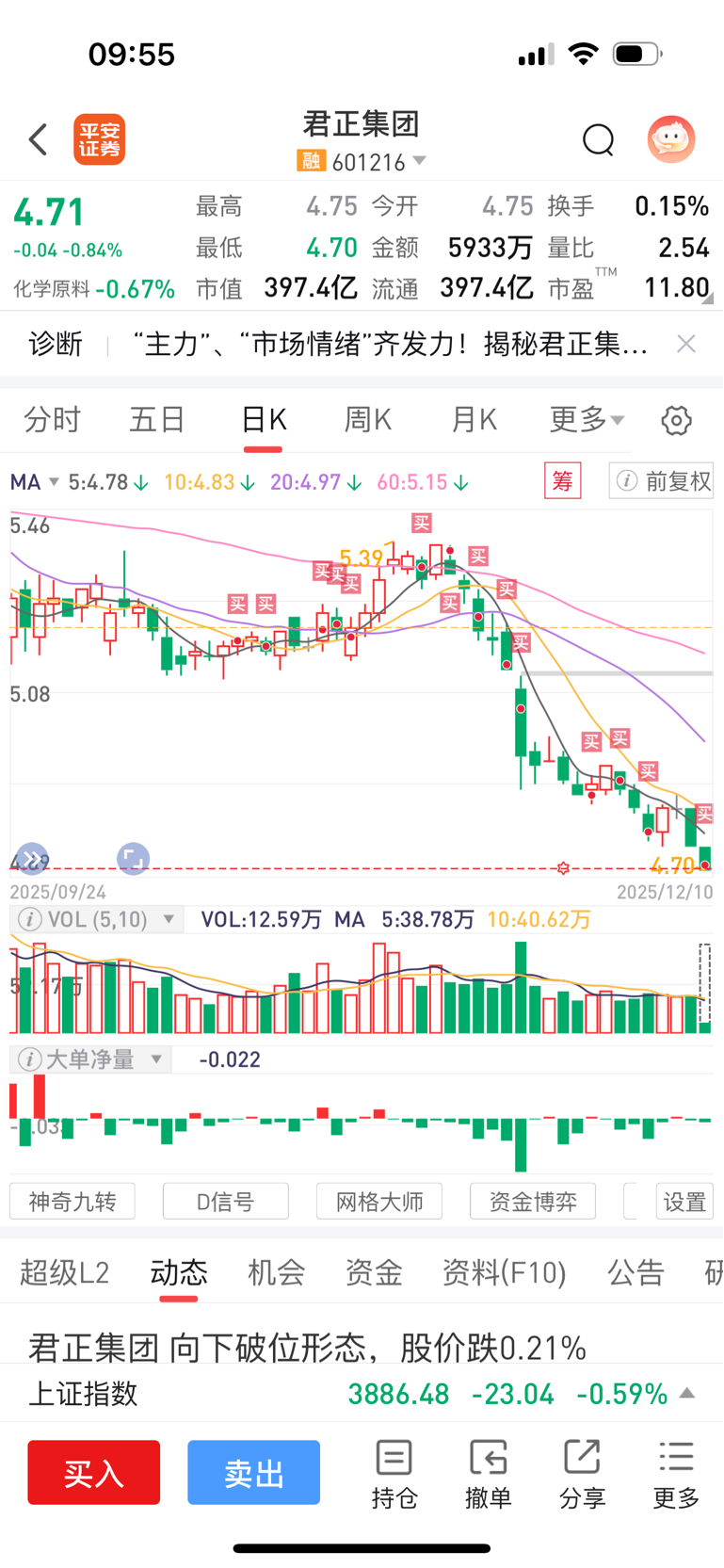Tap the 2025/12/10 date label
Image resolution: width=724 pixels, height=1568 pixels.
665,892
